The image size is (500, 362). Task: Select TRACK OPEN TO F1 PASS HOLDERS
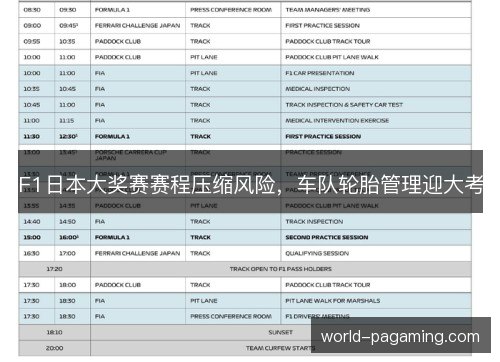281,269
